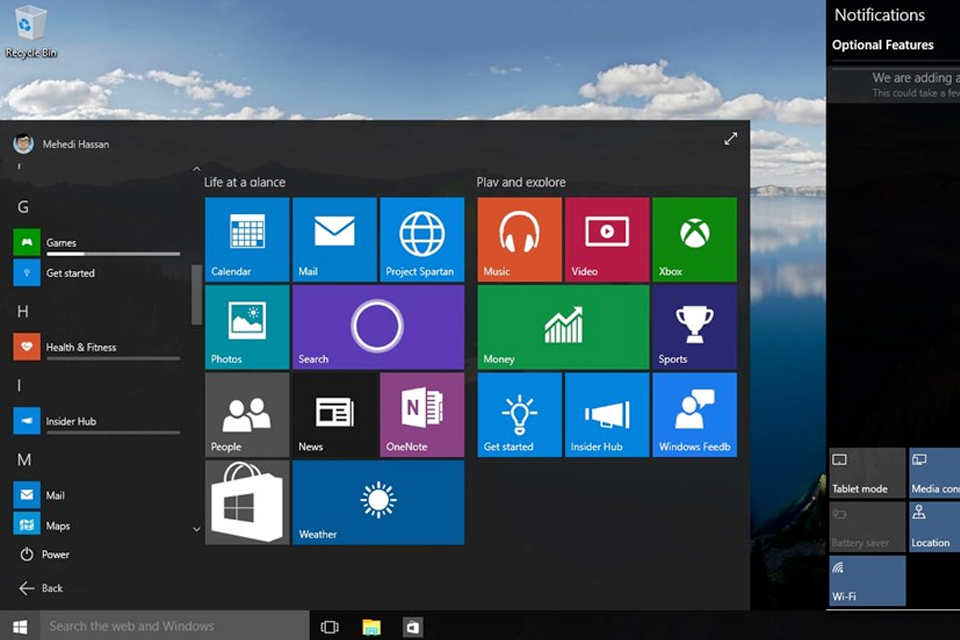This screenshot has height=640, width=960.
Task: Go Back from the all apps list
Action: tap(41, 588)
